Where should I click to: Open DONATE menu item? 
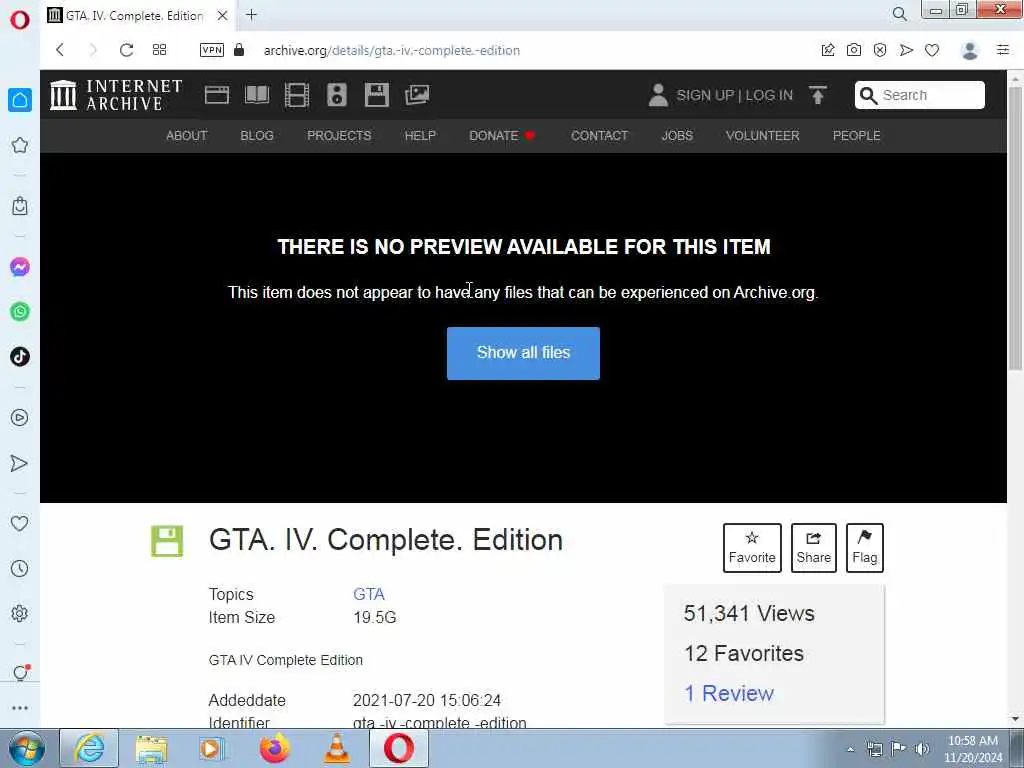pyautogui.click(x=502, y=136)
